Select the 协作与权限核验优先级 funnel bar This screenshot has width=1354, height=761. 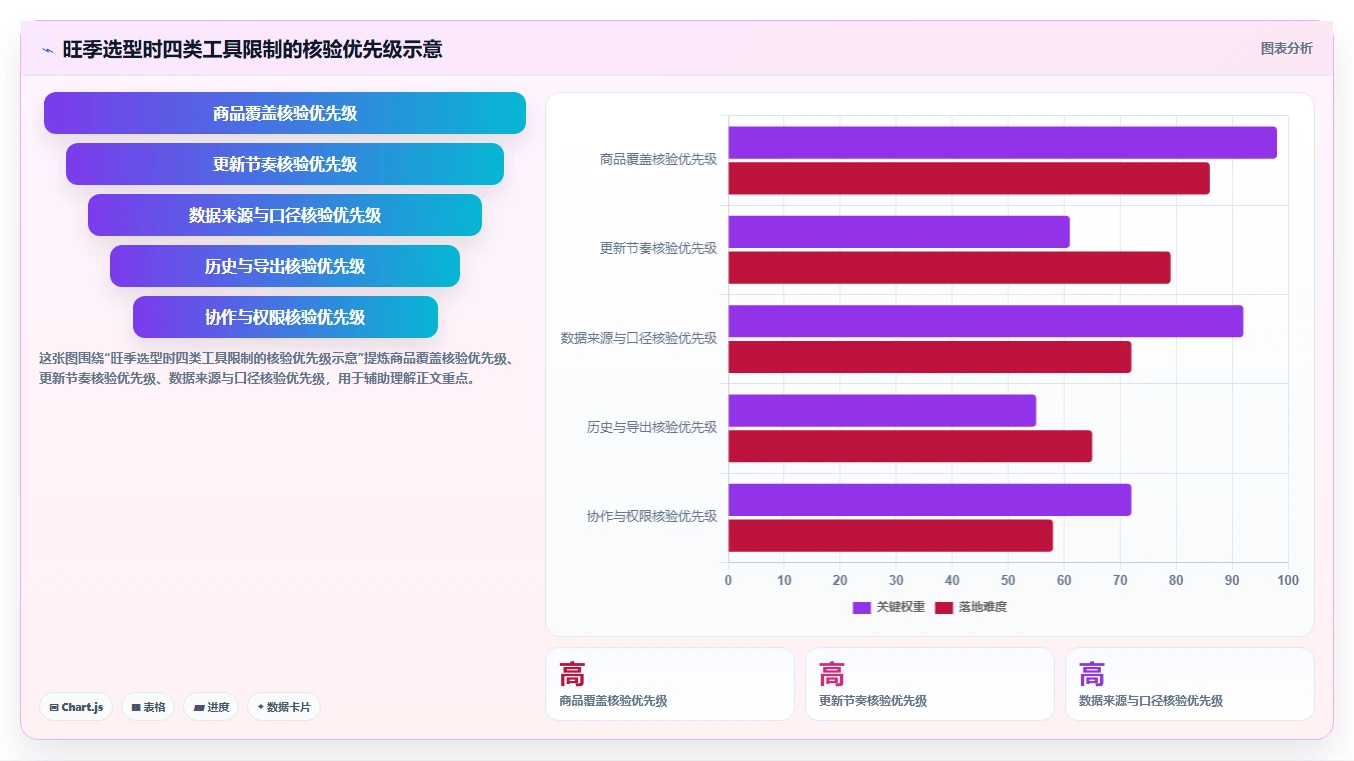tap(285, 317)
